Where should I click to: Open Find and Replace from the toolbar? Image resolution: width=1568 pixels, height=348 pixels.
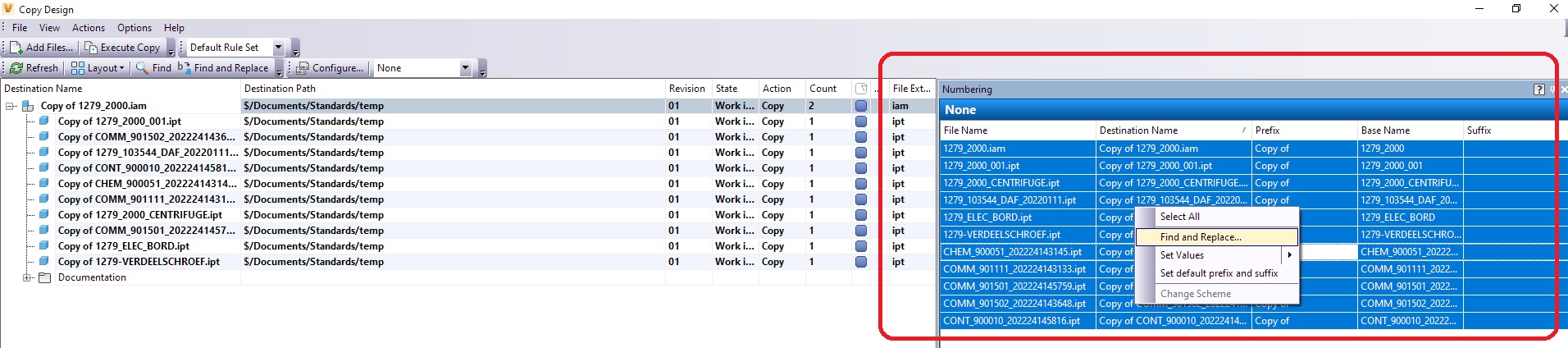(224, 68)
